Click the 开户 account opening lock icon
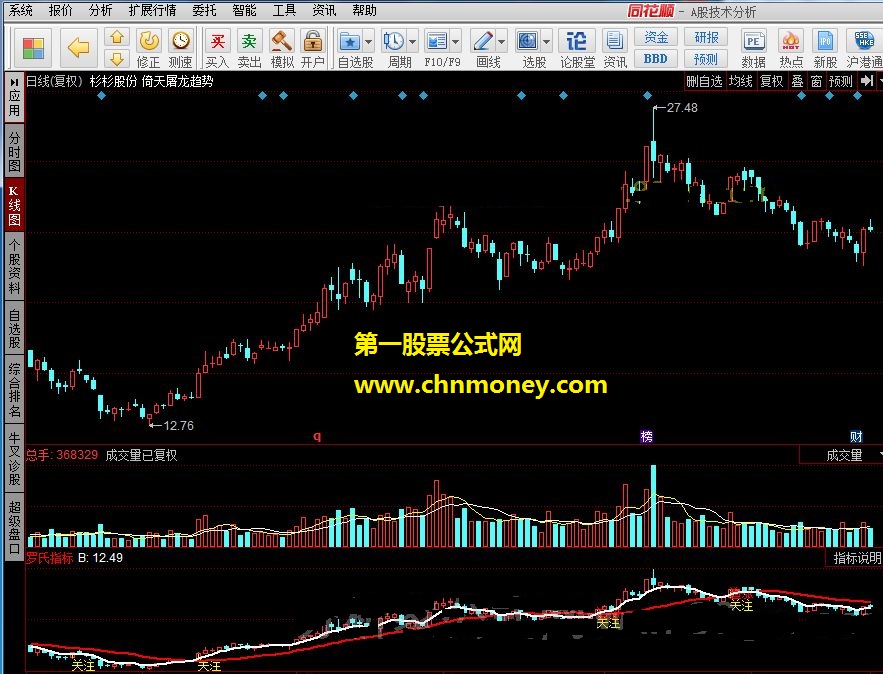The width and height of the screenshot is (883, 674). [313, 48]
